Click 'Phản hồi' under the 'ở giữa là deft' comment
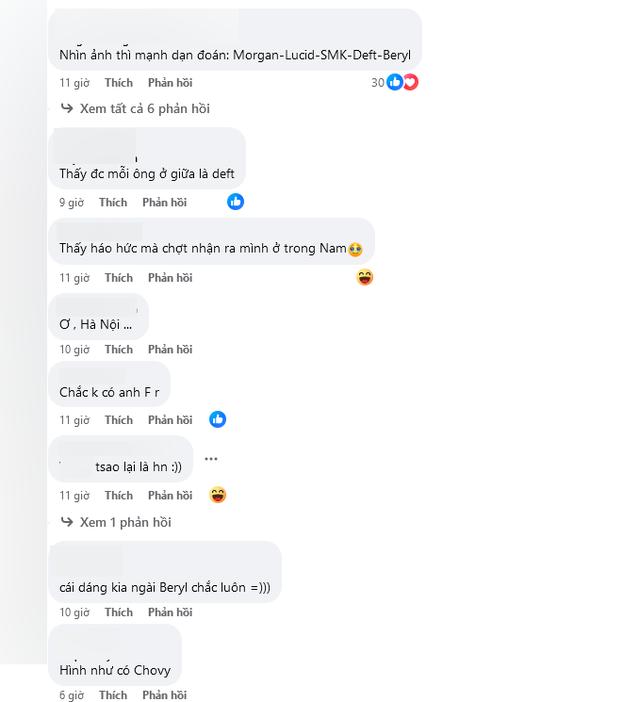 pyautogui.click(x=164, y=202)
